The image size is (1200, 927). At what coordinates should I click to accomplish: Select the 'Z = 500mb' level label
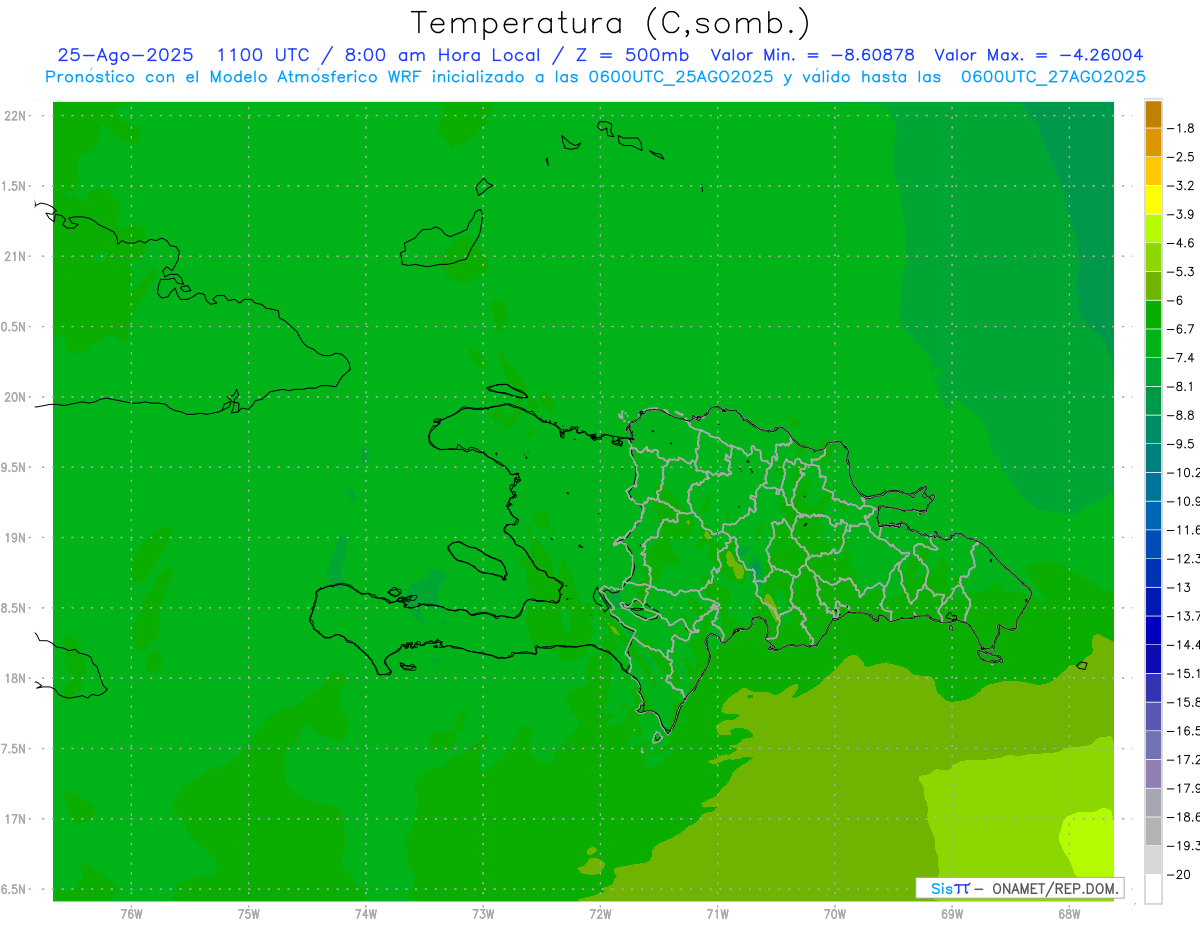[x=631, y=55]
